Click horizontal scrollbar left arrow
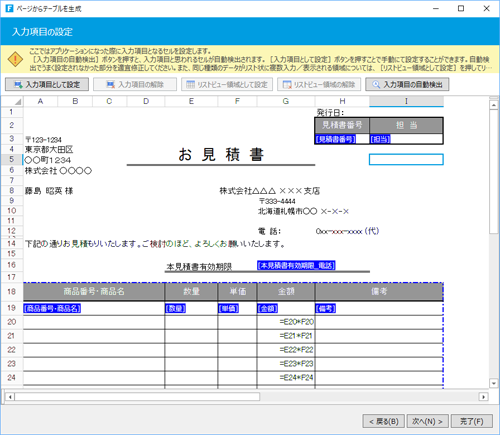The image size is (500, 435). coord(10,397)
